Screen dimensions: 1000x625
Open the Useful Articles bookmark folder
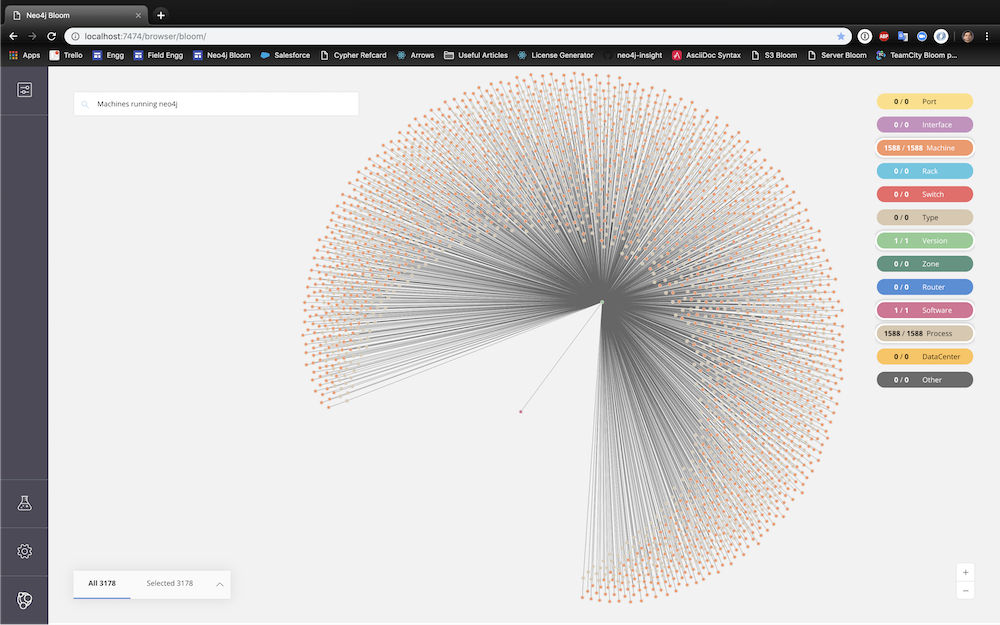(476, 55)
